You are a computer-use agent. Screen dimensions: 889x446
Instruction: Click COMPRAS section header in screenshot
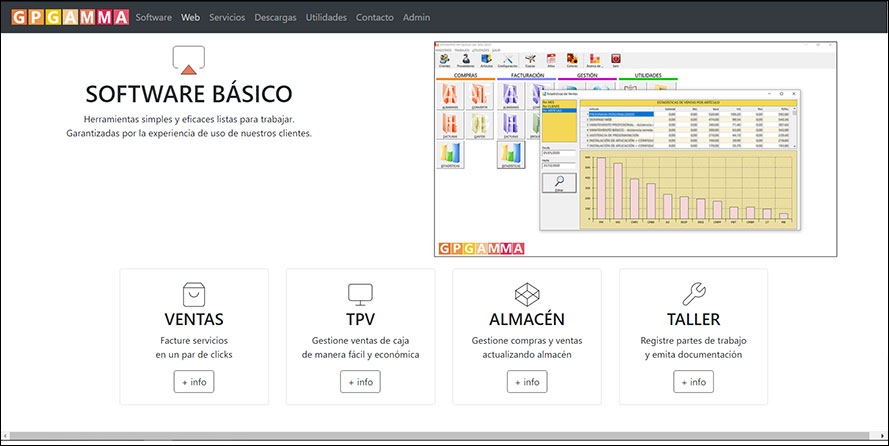(465, 75)
